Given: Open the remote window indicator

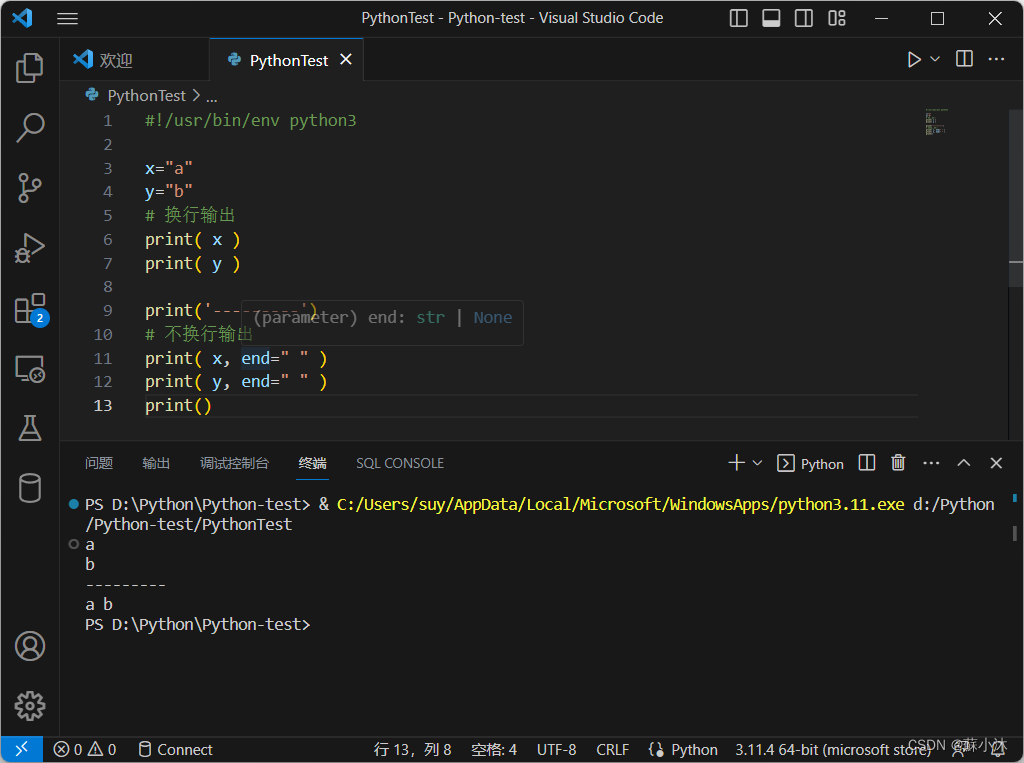Looking at the screenshot, I should (22, 749).
